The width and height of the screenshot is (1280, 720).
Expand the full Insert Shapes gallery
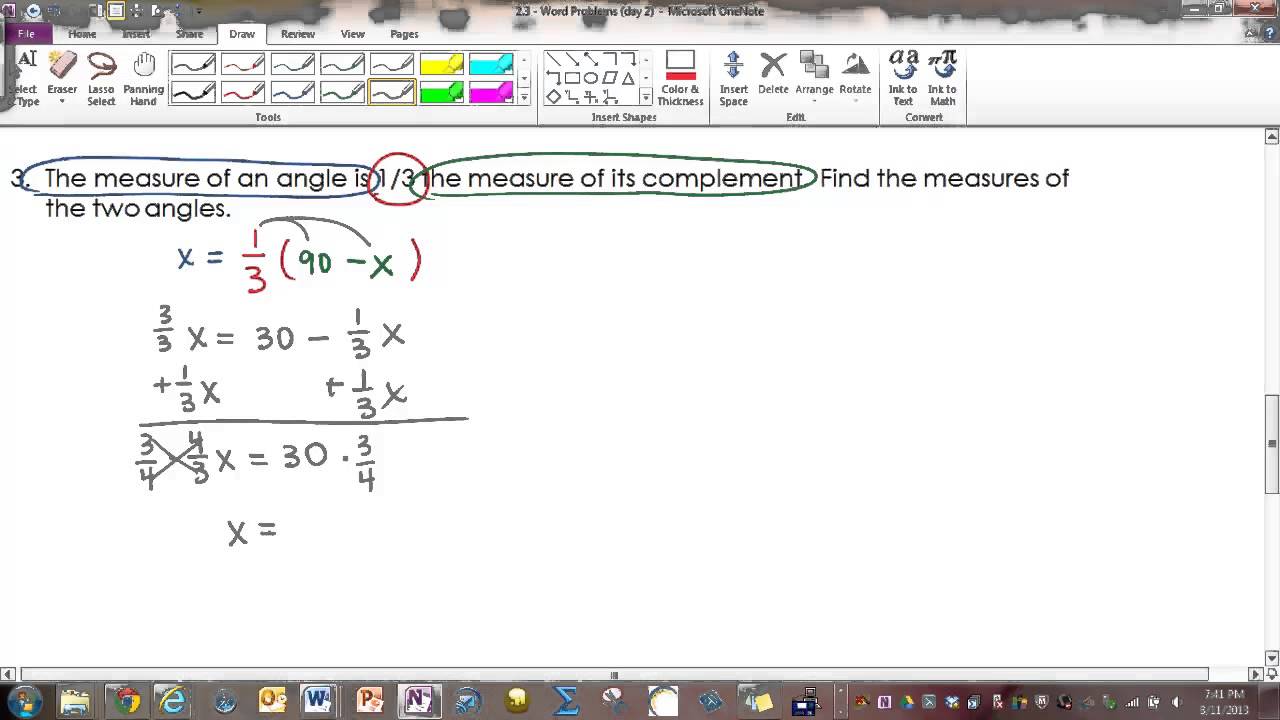point(646,97)
